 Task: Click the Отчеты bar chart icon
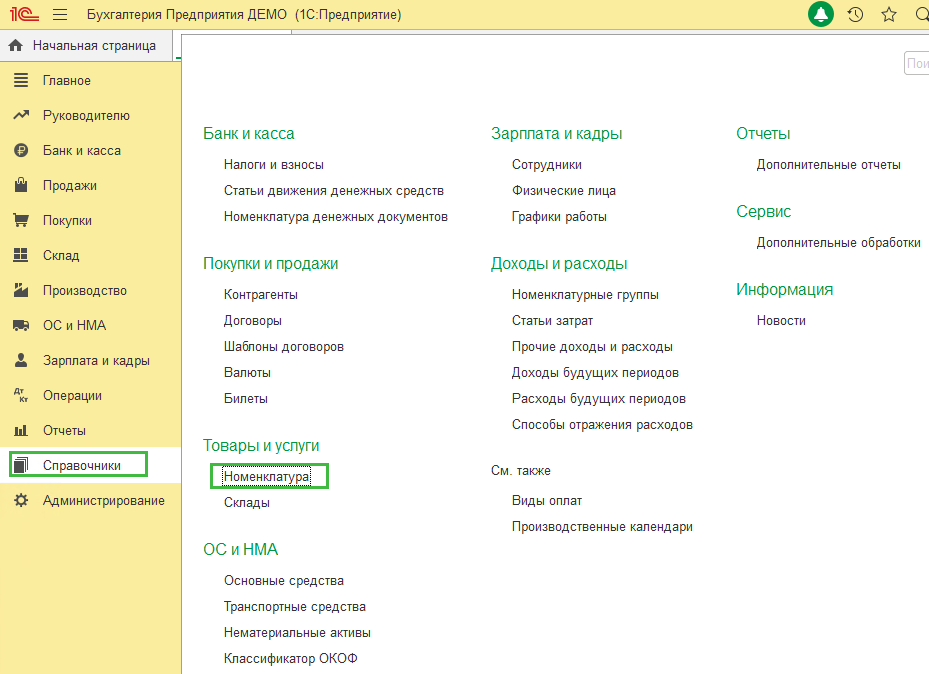pyautogui.click(x=21, y=430)
